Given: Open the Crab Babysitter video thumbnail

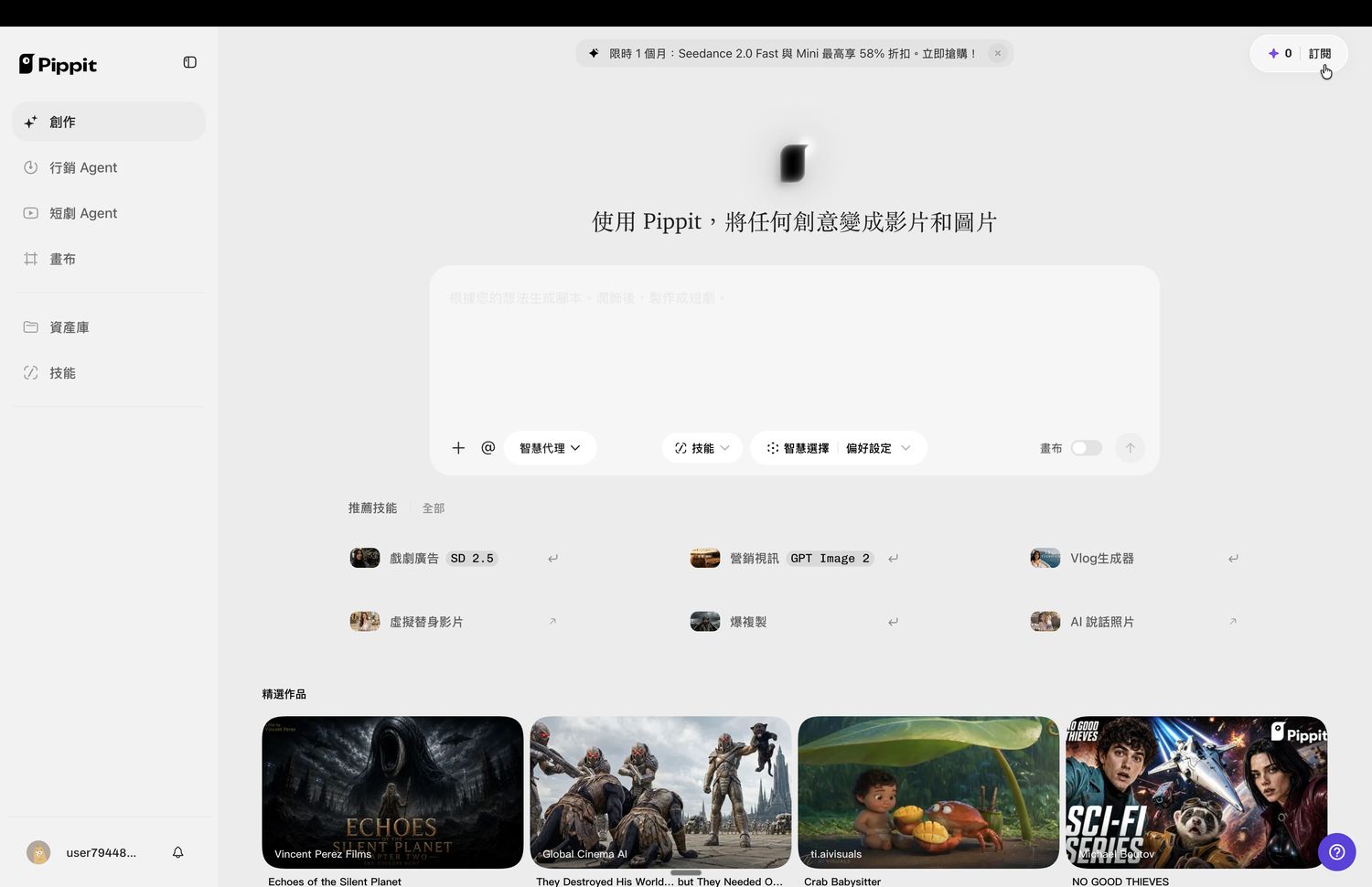Looking at the screenshot, I should pyautogui.click(x=928, y=792).
